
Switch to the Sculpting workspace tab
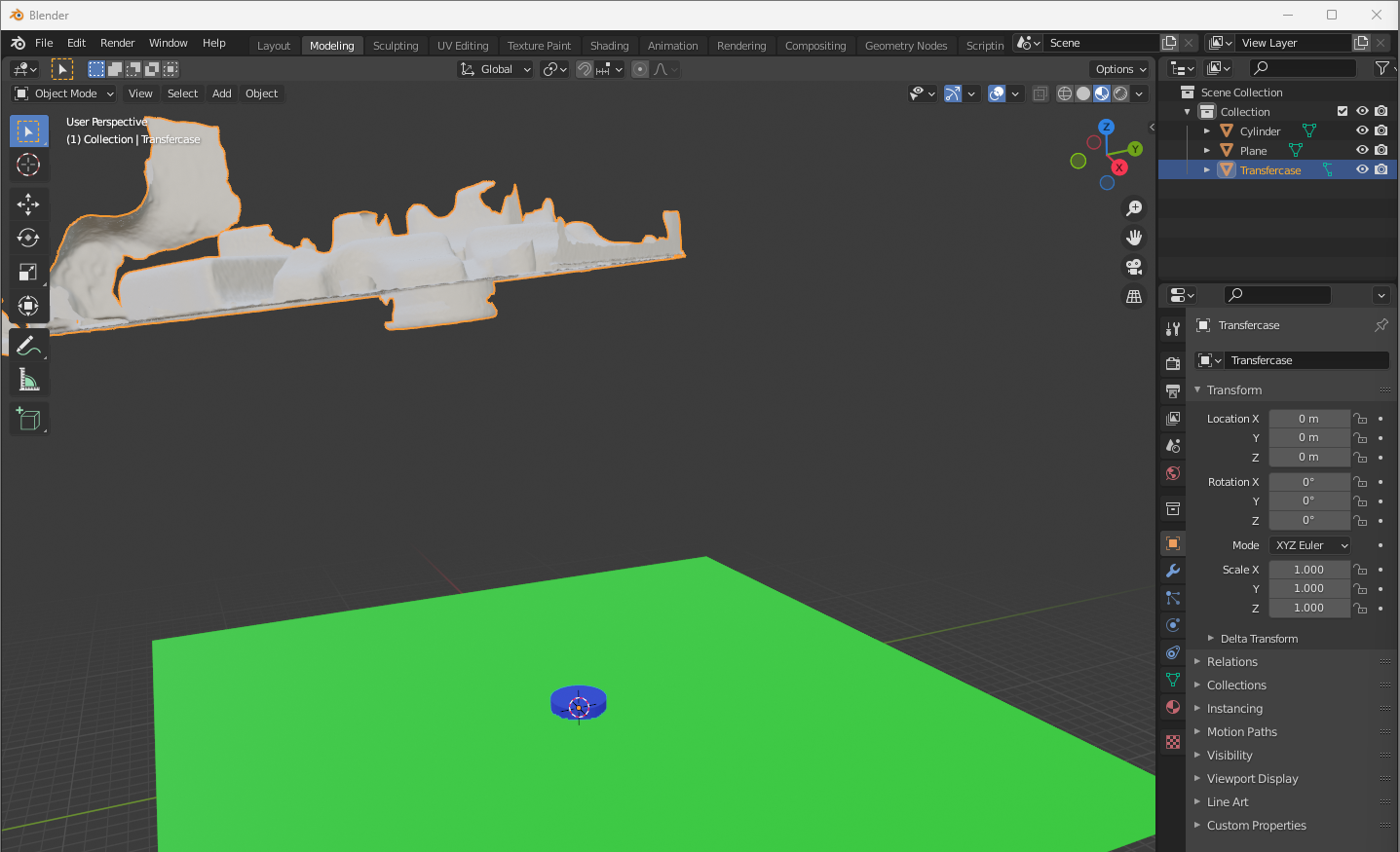[x=396, y=46]
